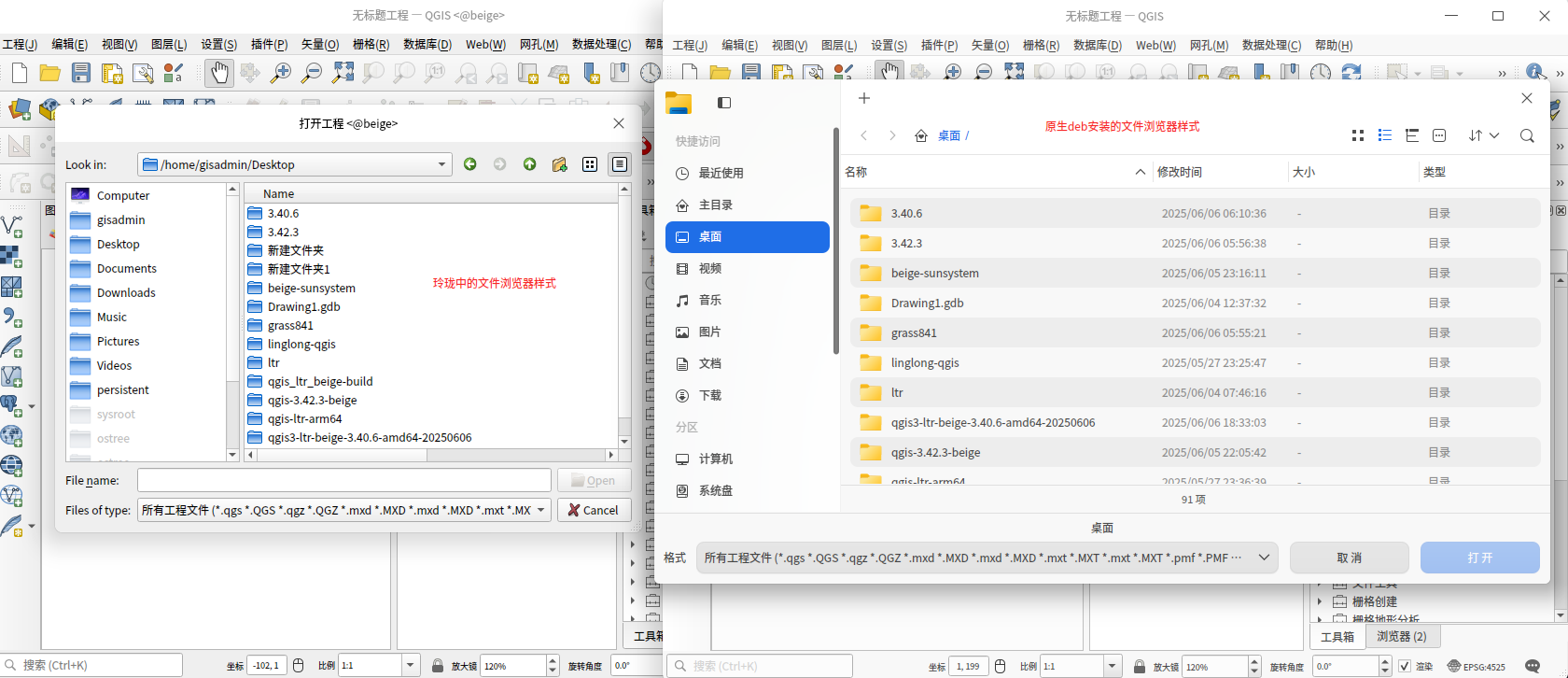Click EPSG:4525 CRS indicator in status bar
The width and height of the screenshot is (1568, 678).
pyautogui.click(x=1477, y=666)
